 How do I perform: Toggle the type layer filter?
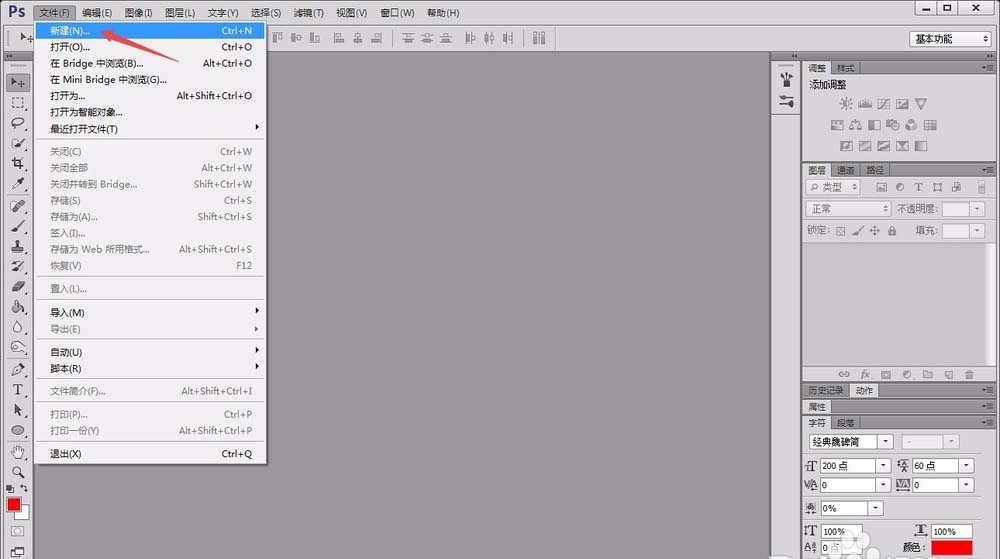(x=918, y=187)
